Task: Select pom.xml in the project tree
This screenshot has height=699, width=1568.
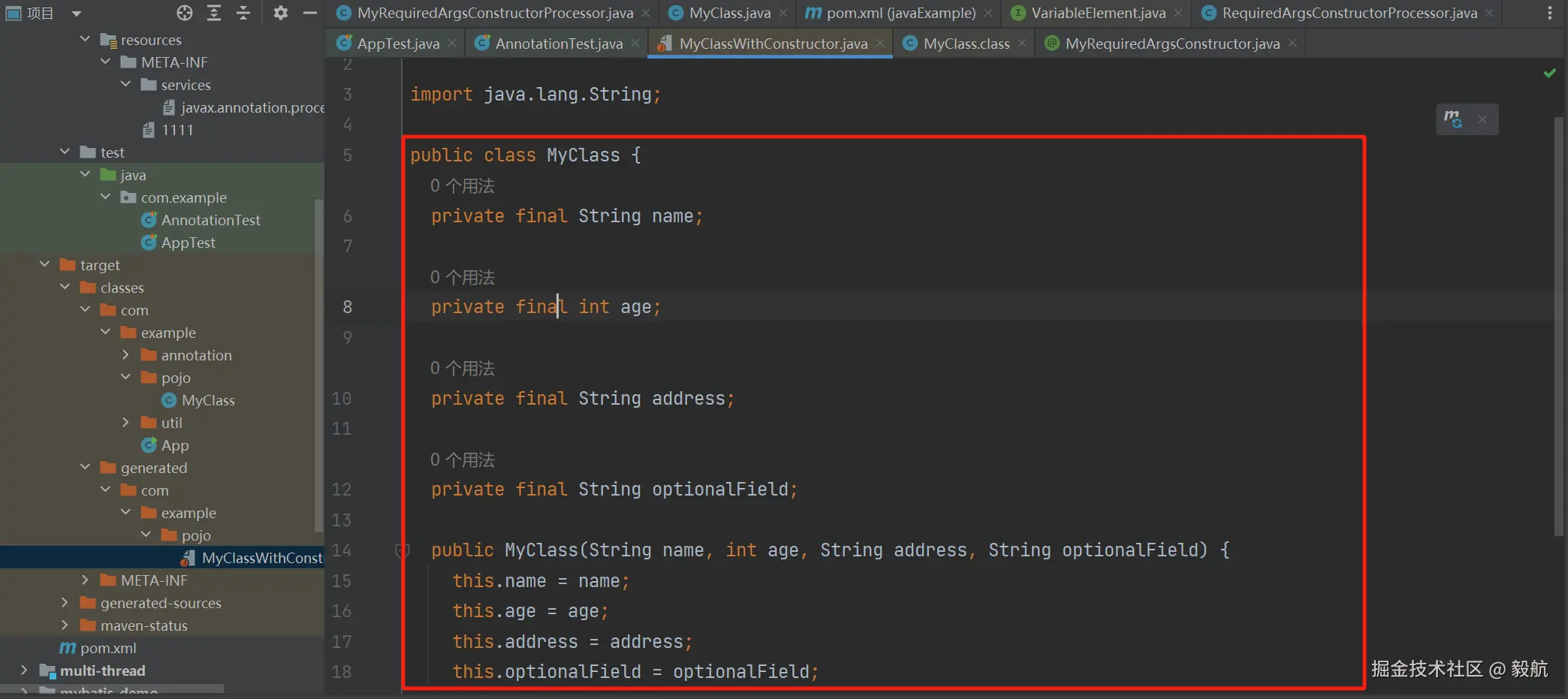Action: 98,648
